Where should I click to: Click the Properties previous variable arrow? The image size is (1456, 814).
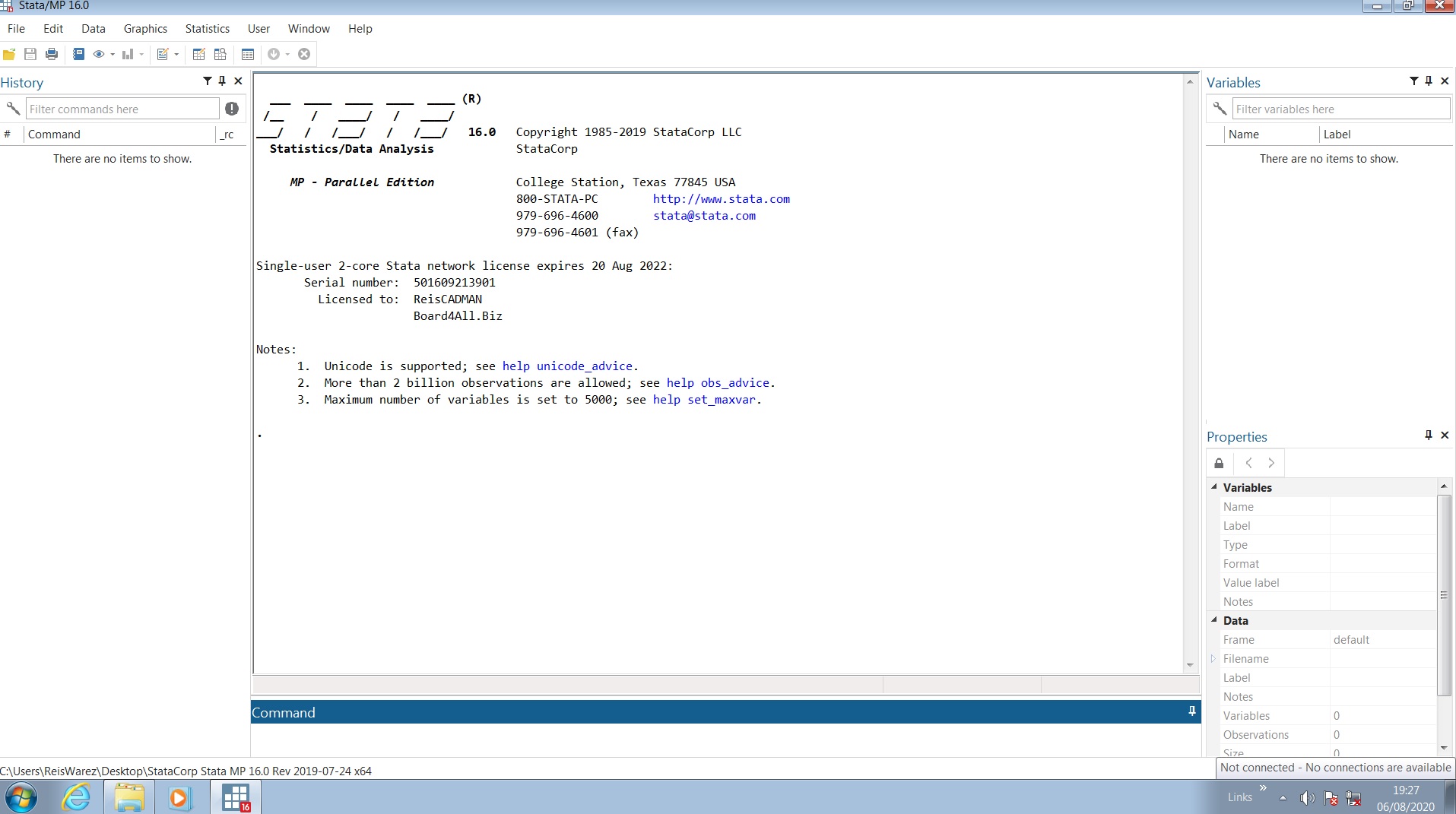[1248, 463]
